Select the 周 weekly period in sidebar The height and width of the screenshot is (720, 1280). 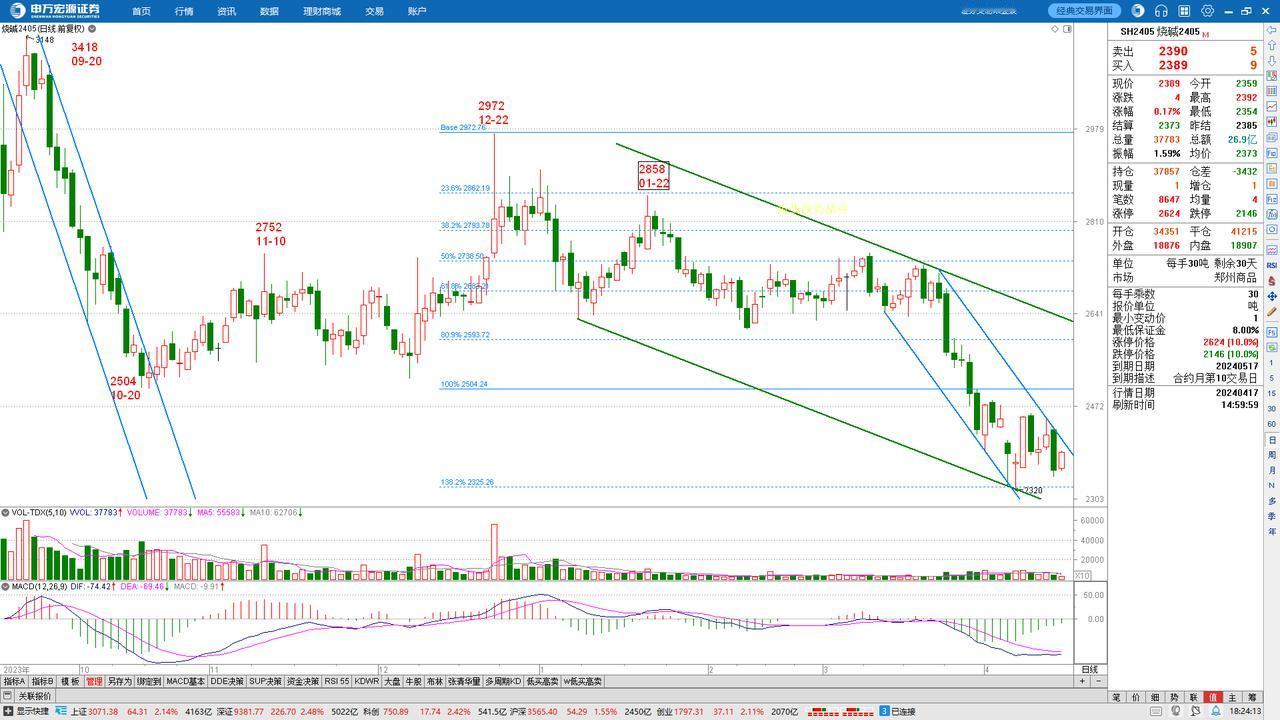(1272, 456)
